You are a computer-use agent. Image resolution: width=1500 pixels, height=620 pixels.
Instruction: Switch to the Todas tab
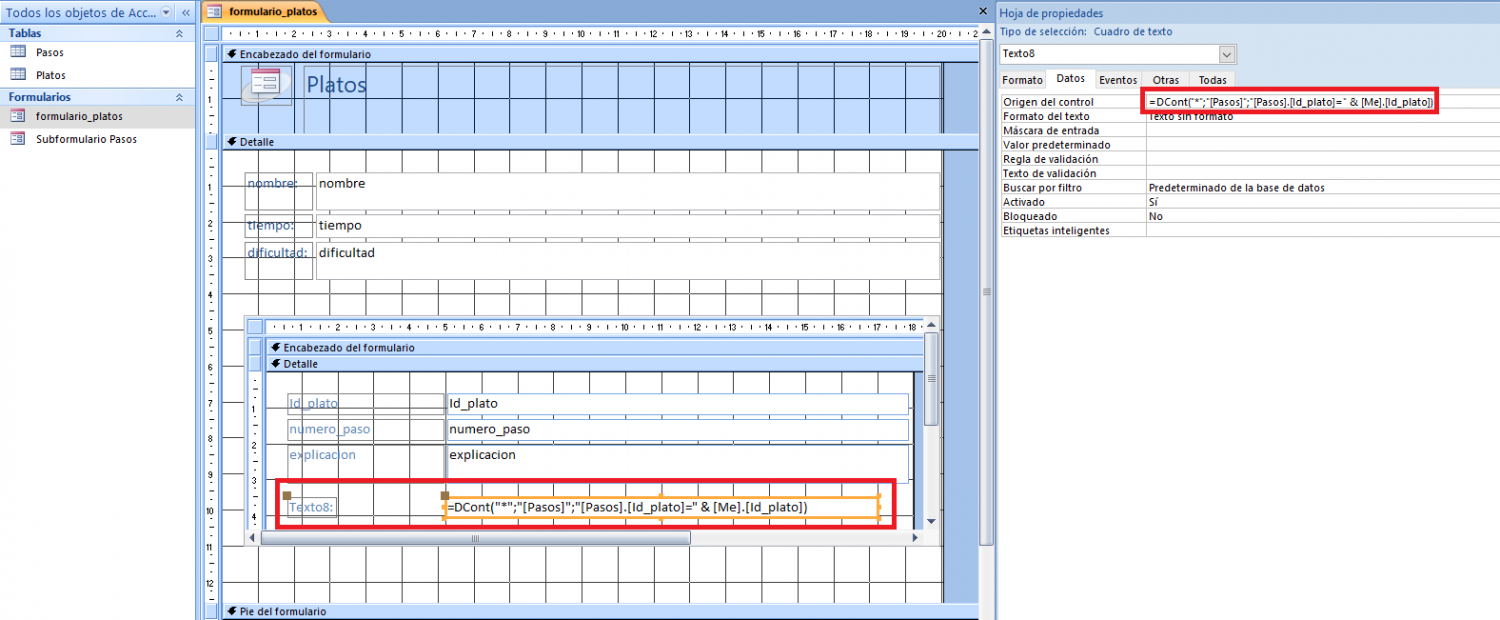[x=1211, y=79]
